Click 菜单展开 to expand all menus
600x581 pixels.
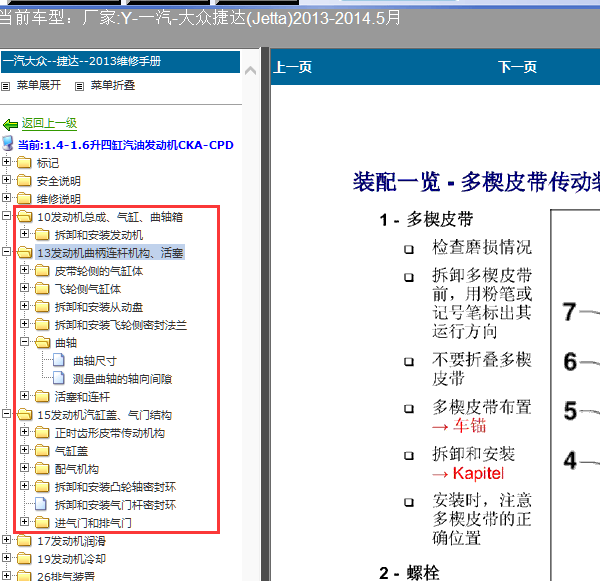tap(39, 85)
